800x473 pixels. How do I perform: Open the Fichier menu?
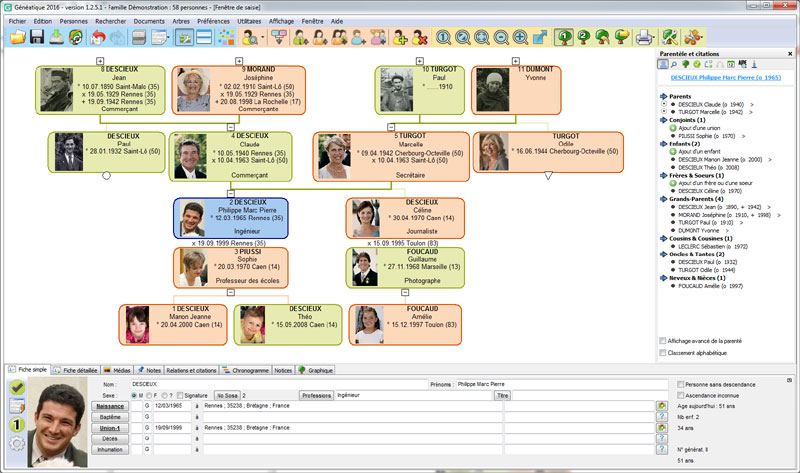17,21
